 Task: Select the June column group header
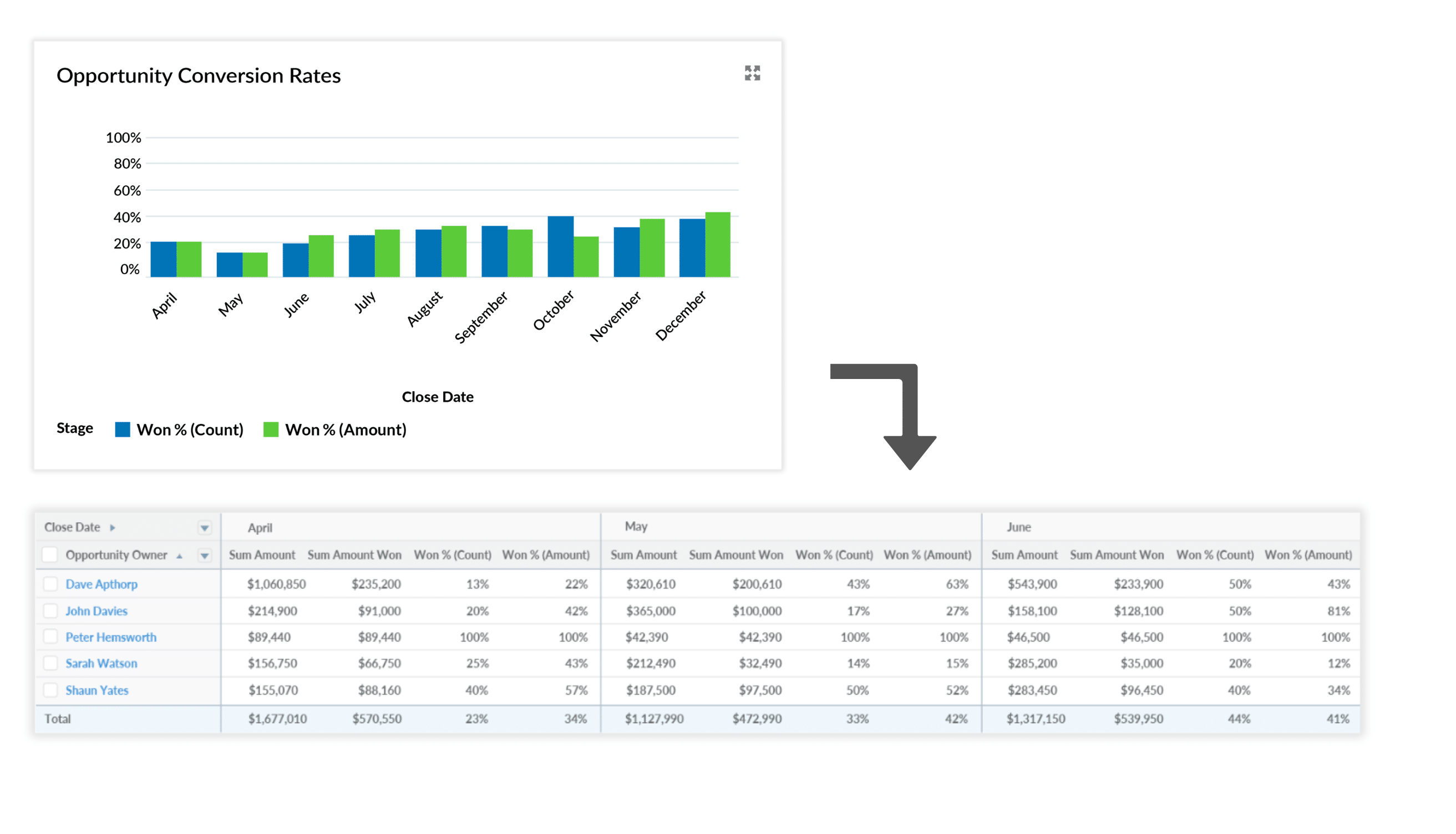coord(1018,527)
